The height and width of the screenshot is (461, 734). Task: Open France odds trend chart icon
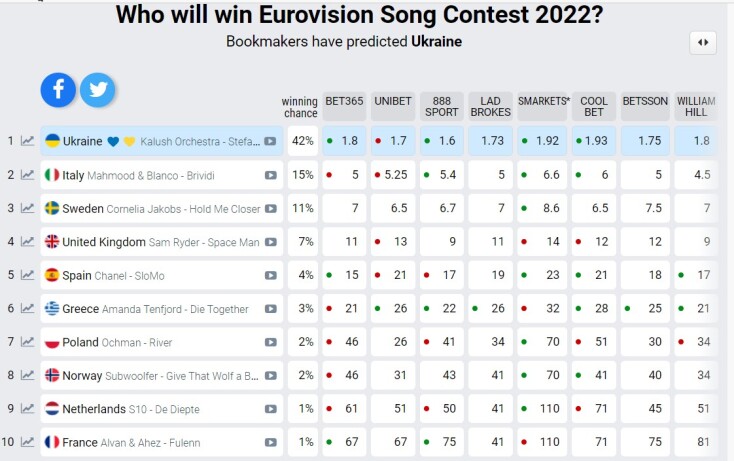[28, 442]
